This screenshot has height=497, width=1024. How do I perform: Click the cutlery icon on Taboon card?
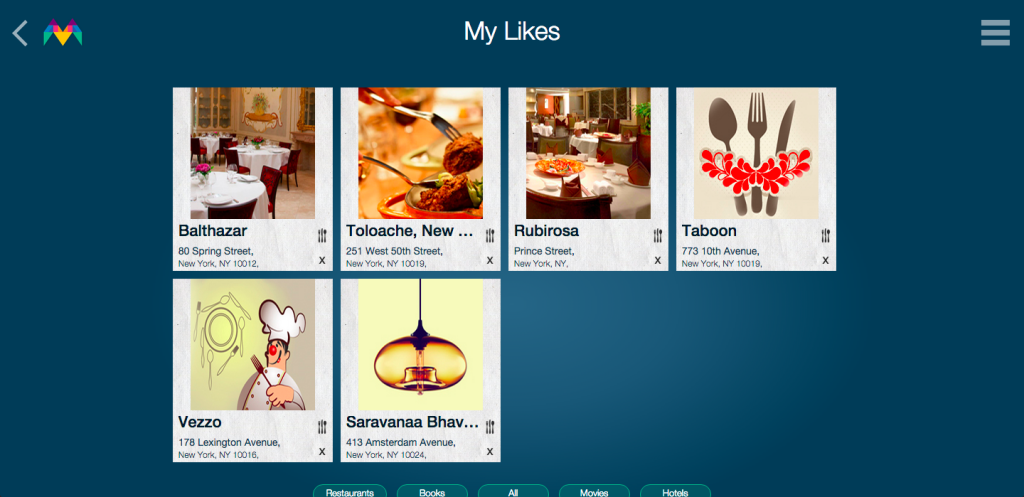(825, 236)
